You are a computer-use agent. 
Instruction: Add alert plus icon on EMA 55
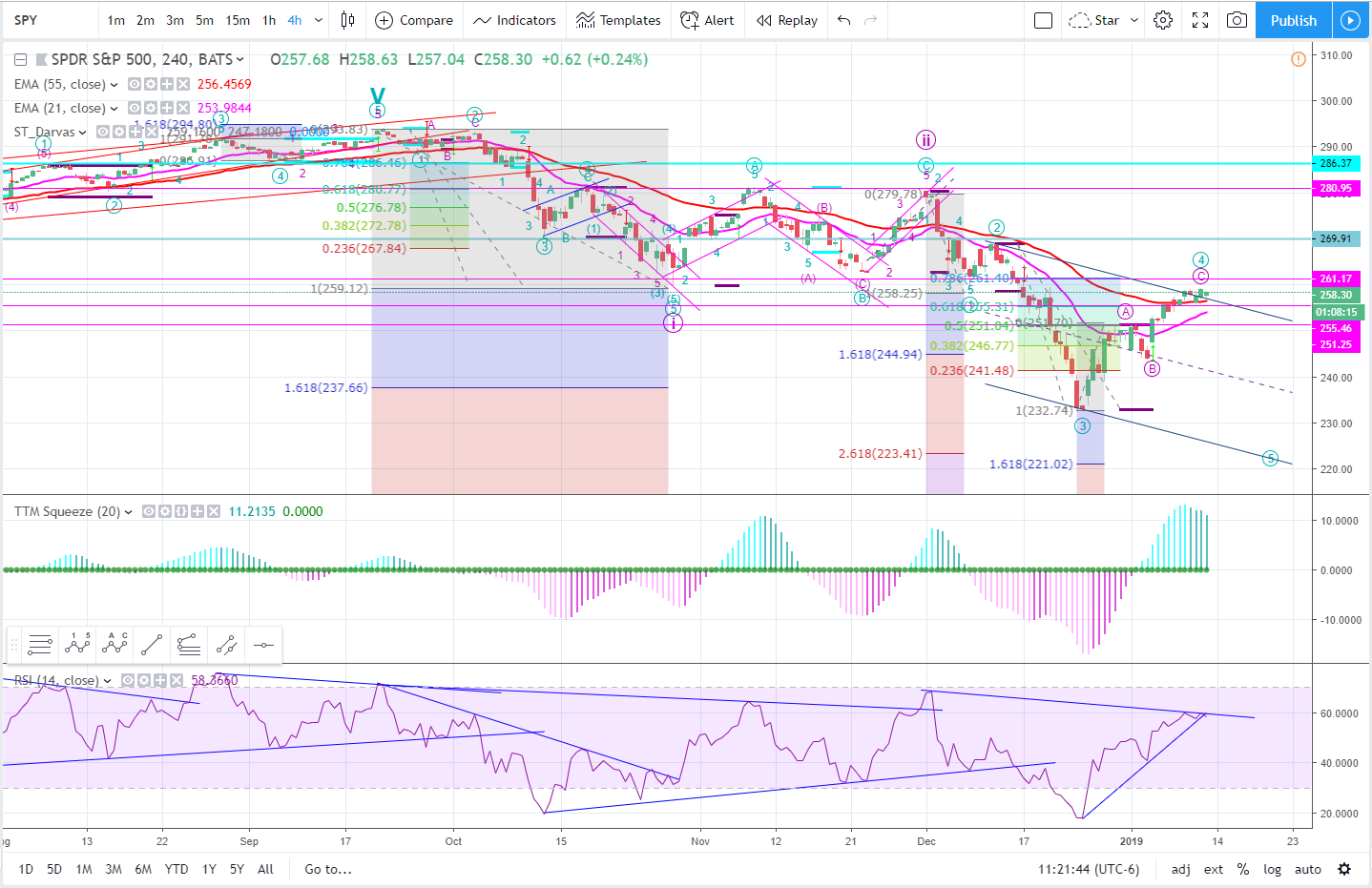[x=167, y=84]
